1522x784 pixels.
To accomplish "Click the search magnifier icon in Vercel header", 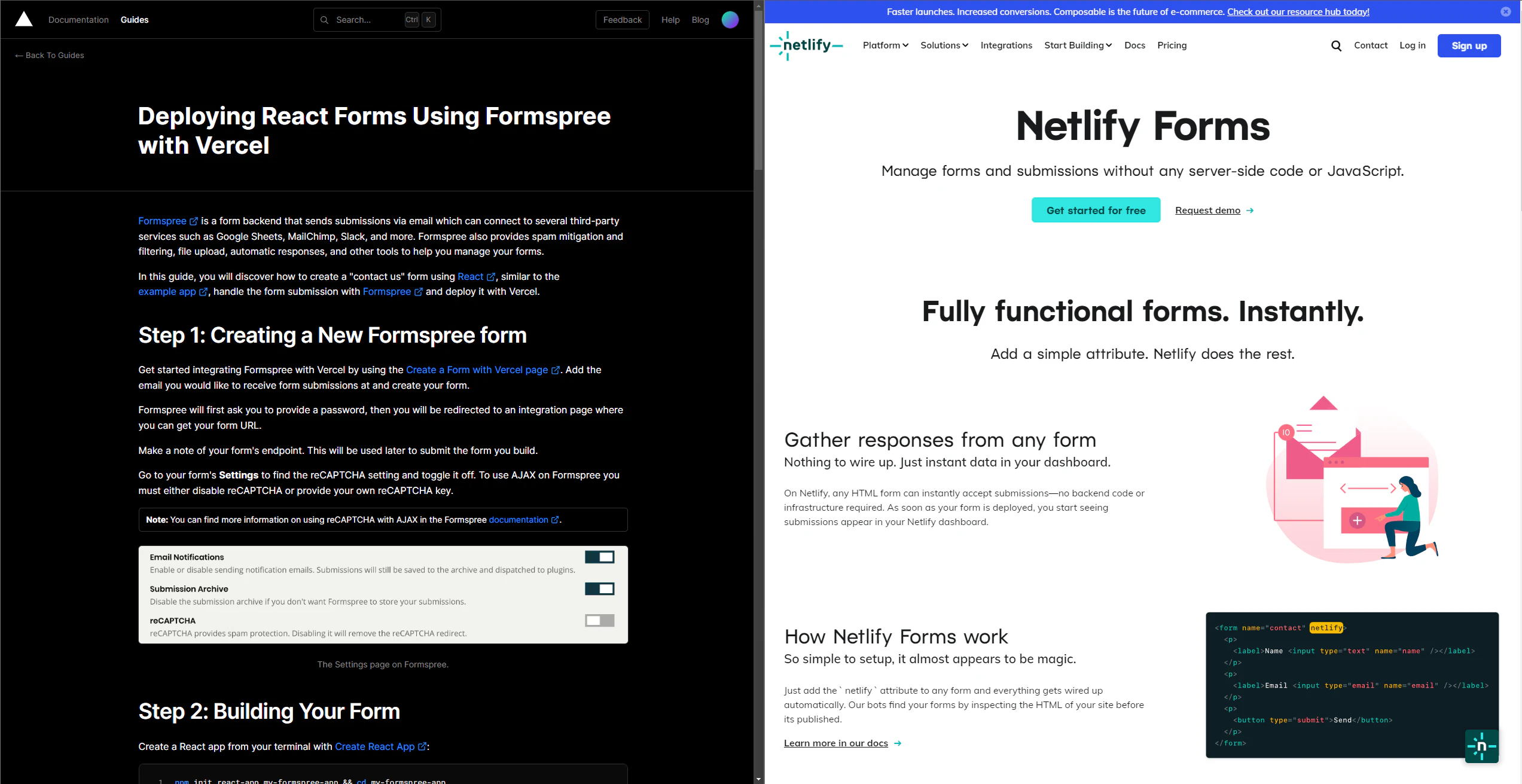I will point(324,20).
